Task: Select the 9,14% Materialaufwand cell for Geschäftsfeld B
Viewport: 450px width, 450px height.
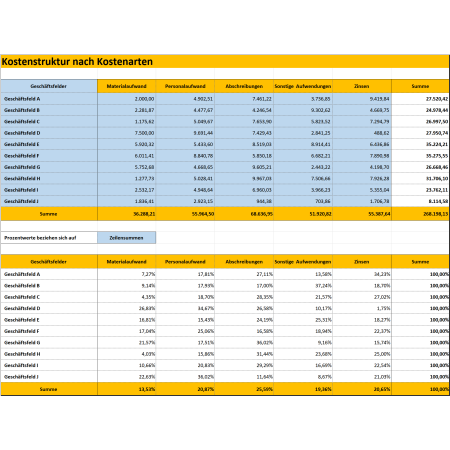Action: point(126,286)
